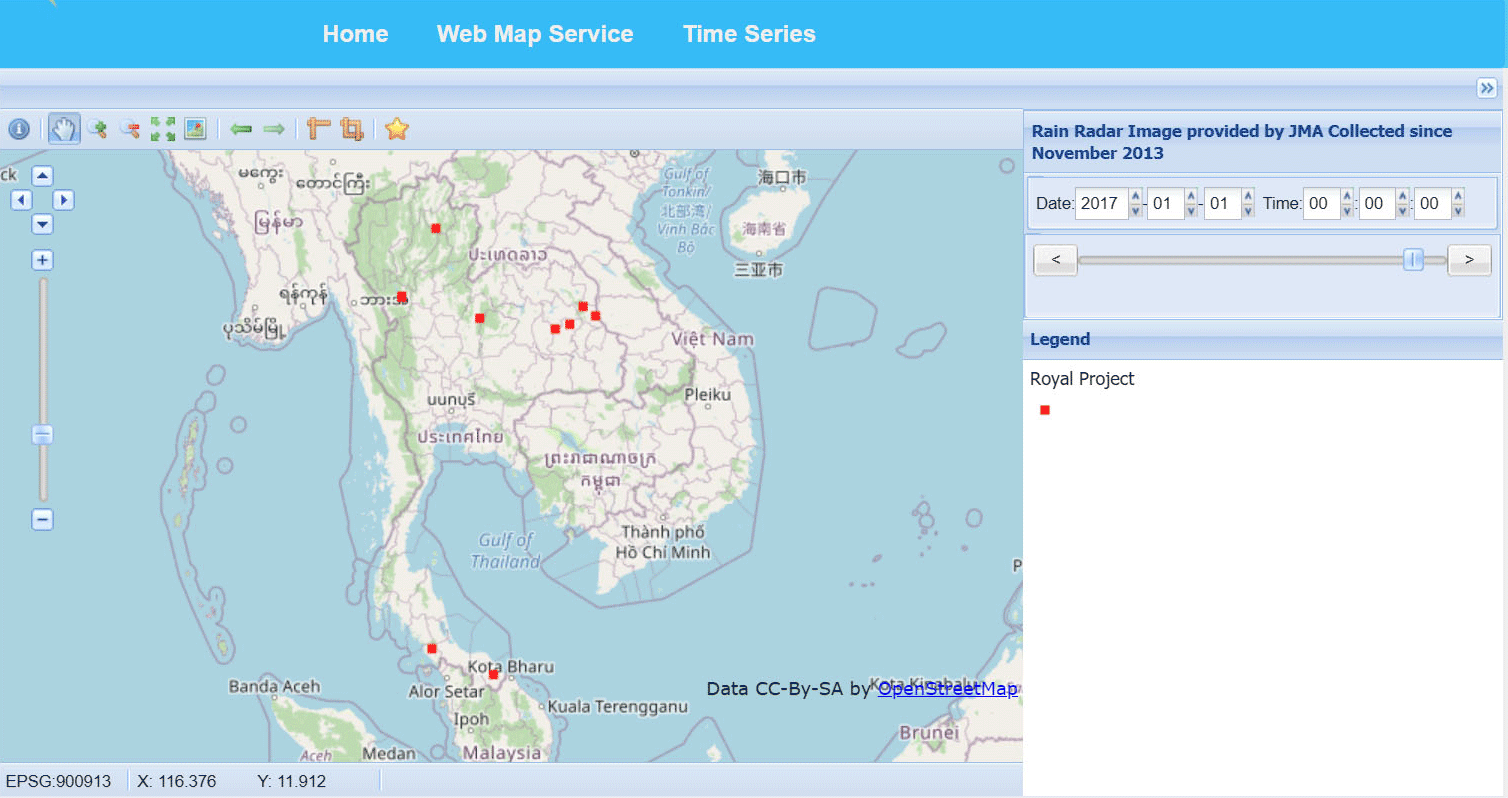The image size is (1508, 798).
Task: Decrease the month value spinner
Action: click(x=1190, y=210)
